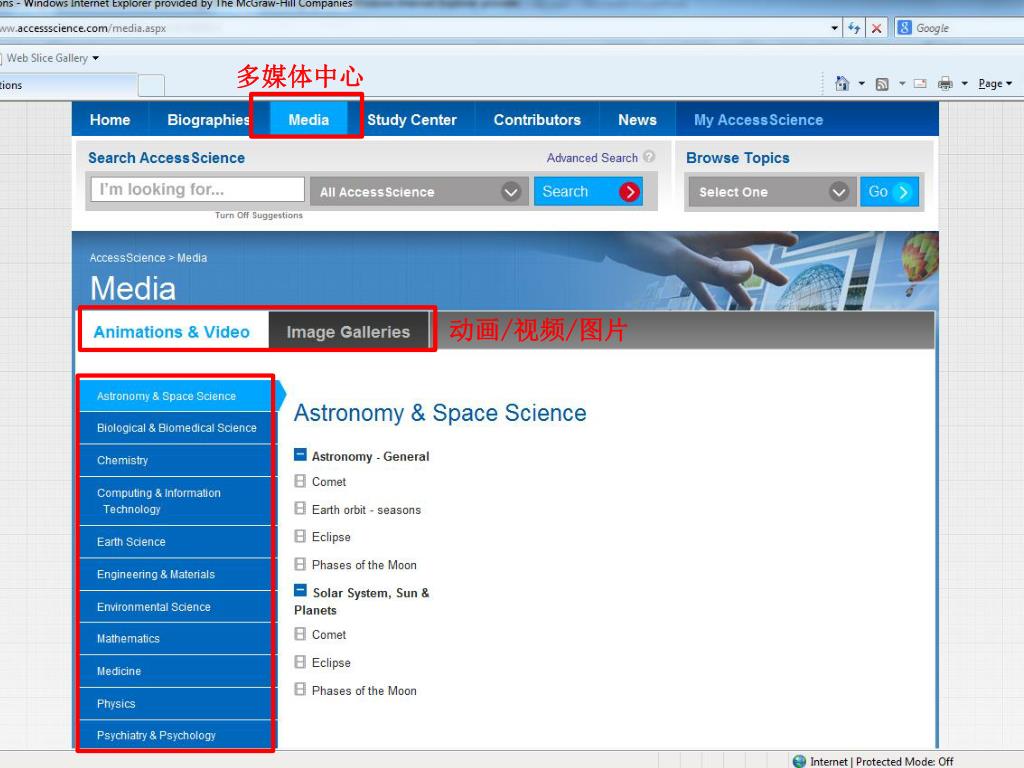Click AccessScience breadcrumb link

click(127, 258)
